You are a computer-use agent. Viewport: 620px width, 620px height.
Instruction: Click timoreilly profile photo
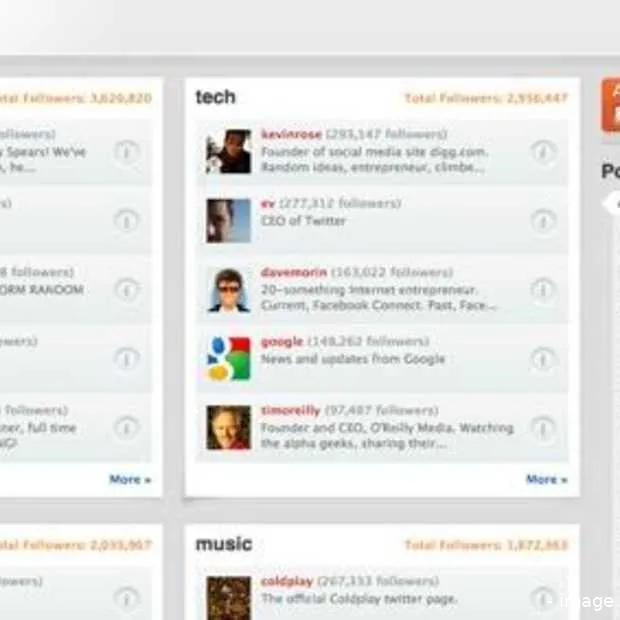pos(228,427)
